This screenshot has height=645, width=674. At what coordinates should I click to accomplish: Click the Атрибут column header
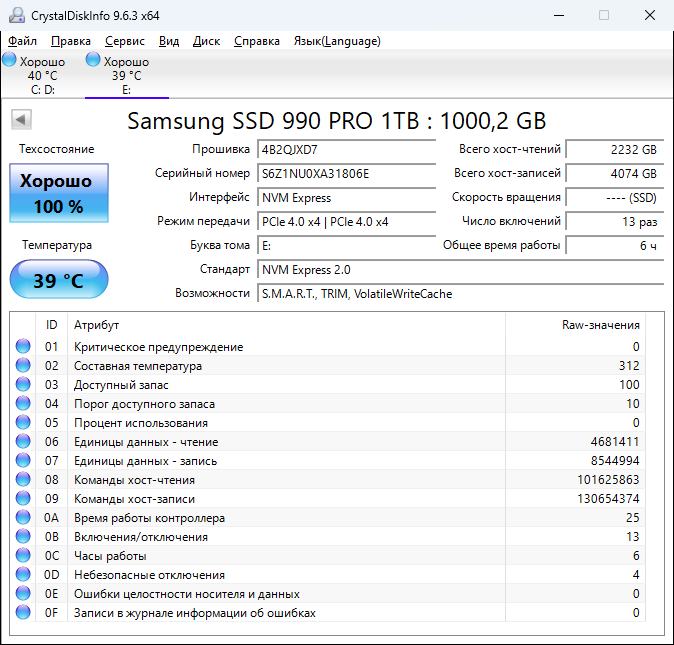click(97, 325)
